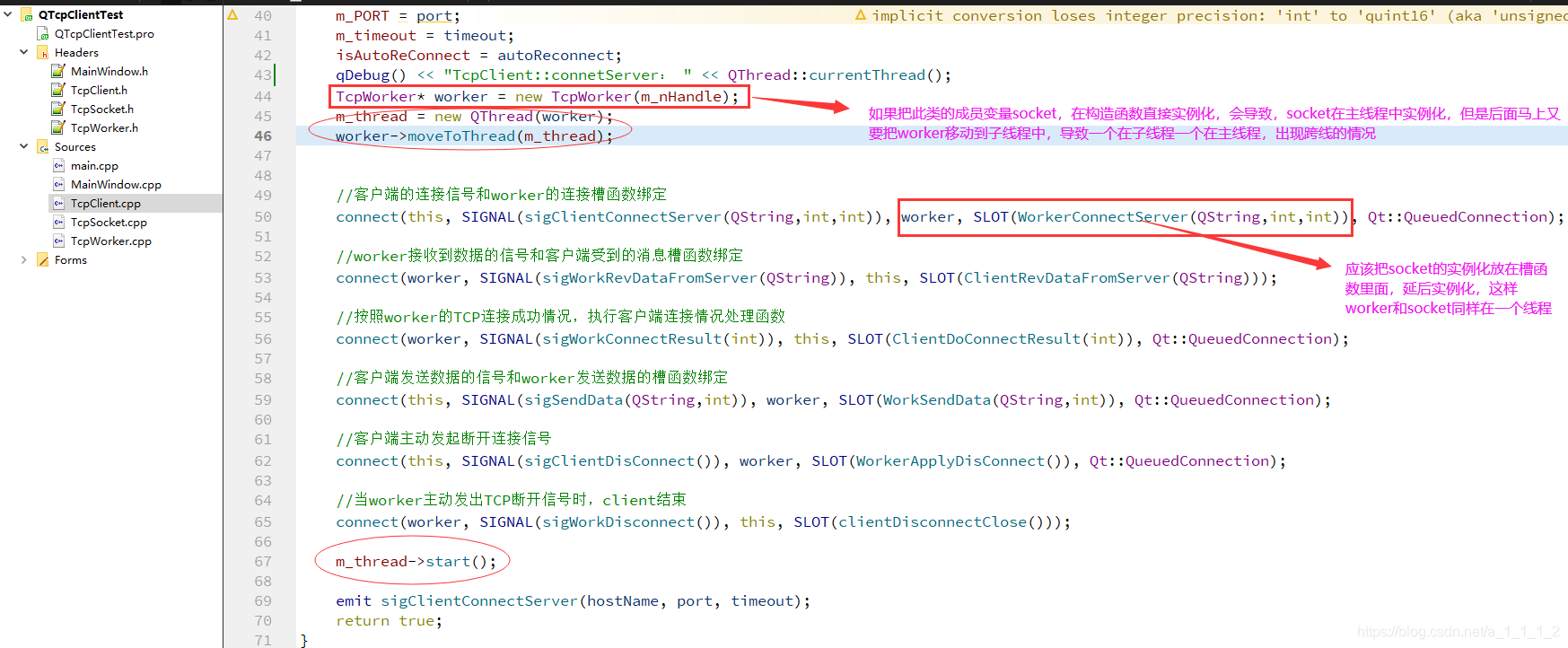1568x648 pixels.
Task: Open TcpClient.h in project tree
Action: pos(99,90)
